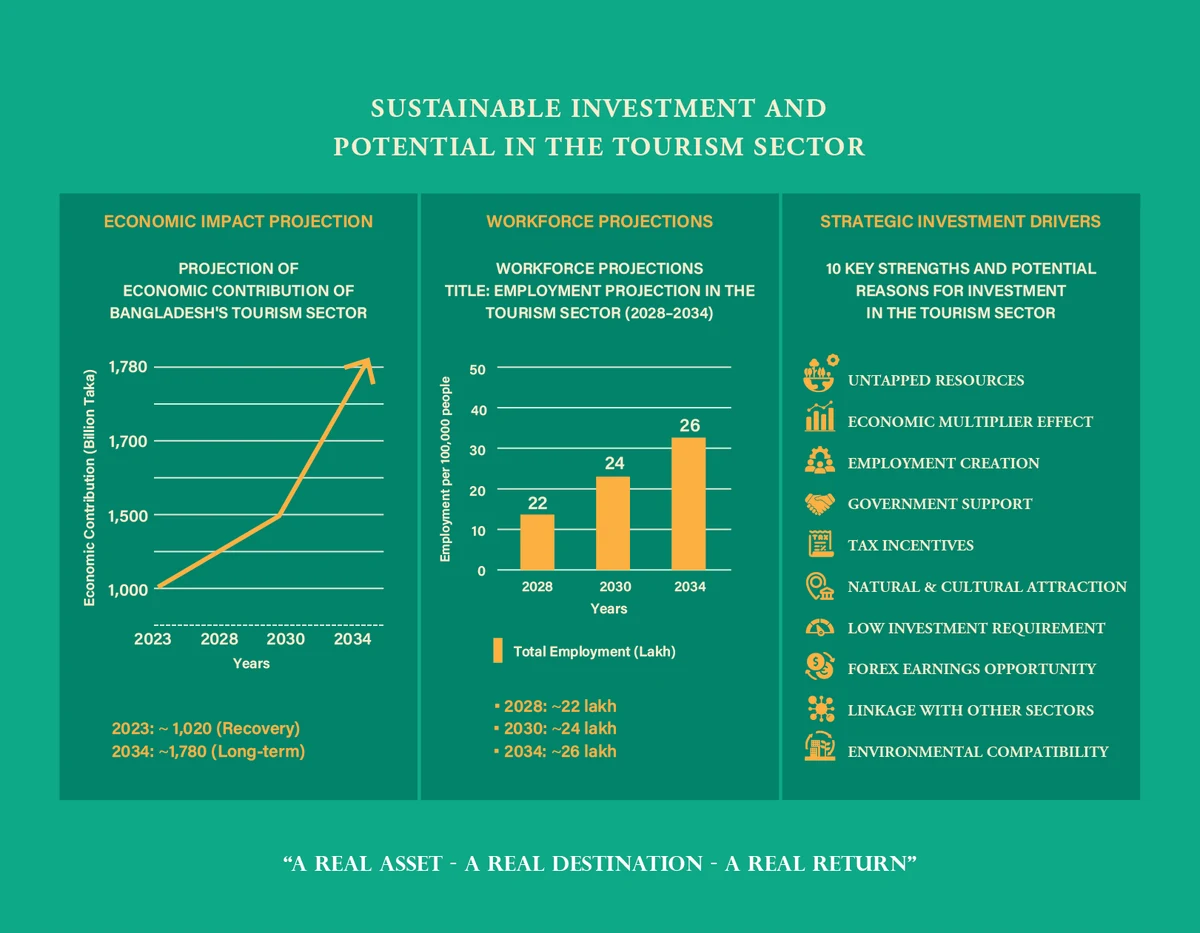The width and height of the screenshot is (1200, 933).
Task: Click the Low Investment Requirement label
Action: point(976,629)
